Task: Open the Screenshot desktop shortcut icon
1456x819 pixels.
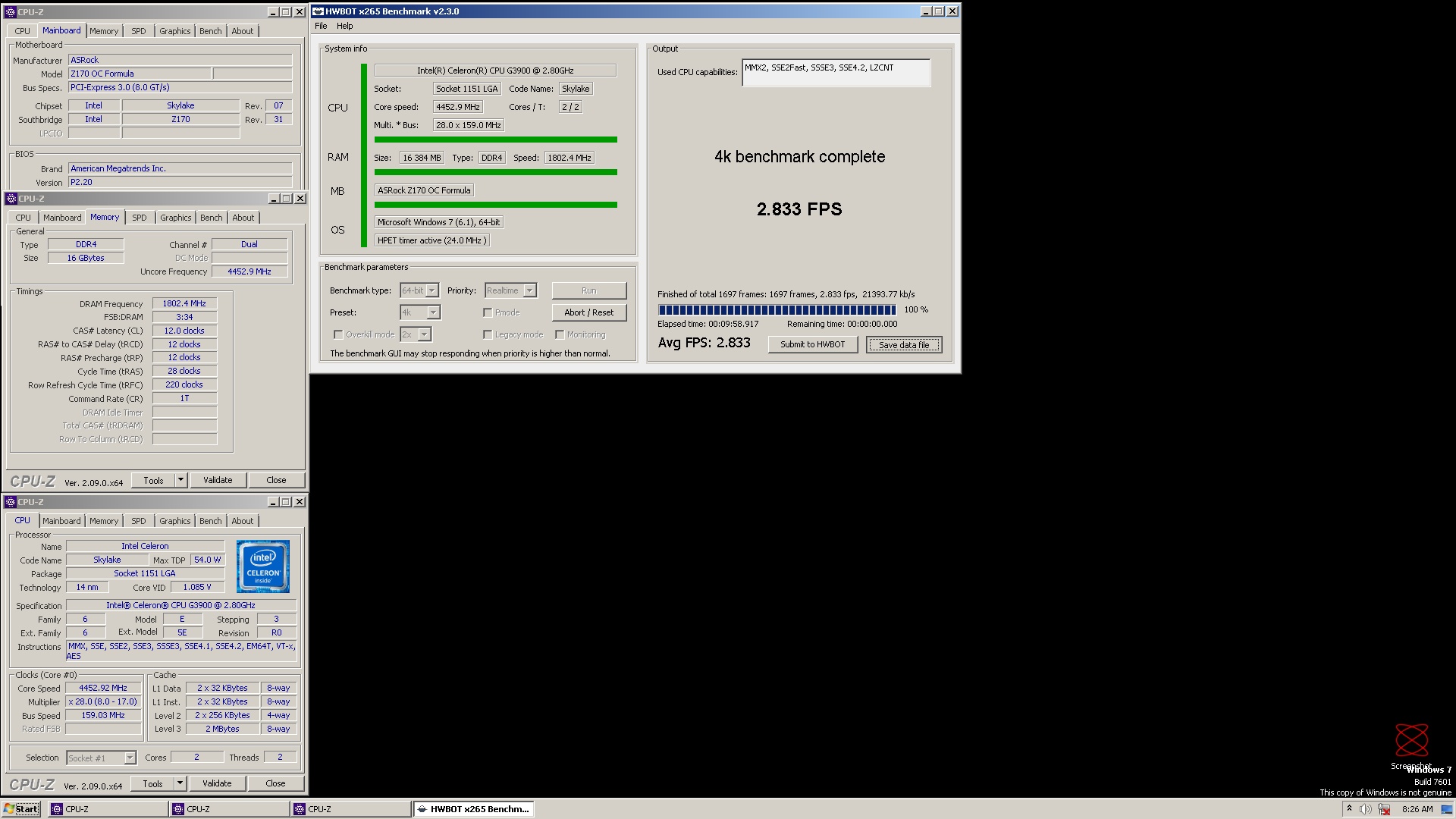Action: 1411,746
